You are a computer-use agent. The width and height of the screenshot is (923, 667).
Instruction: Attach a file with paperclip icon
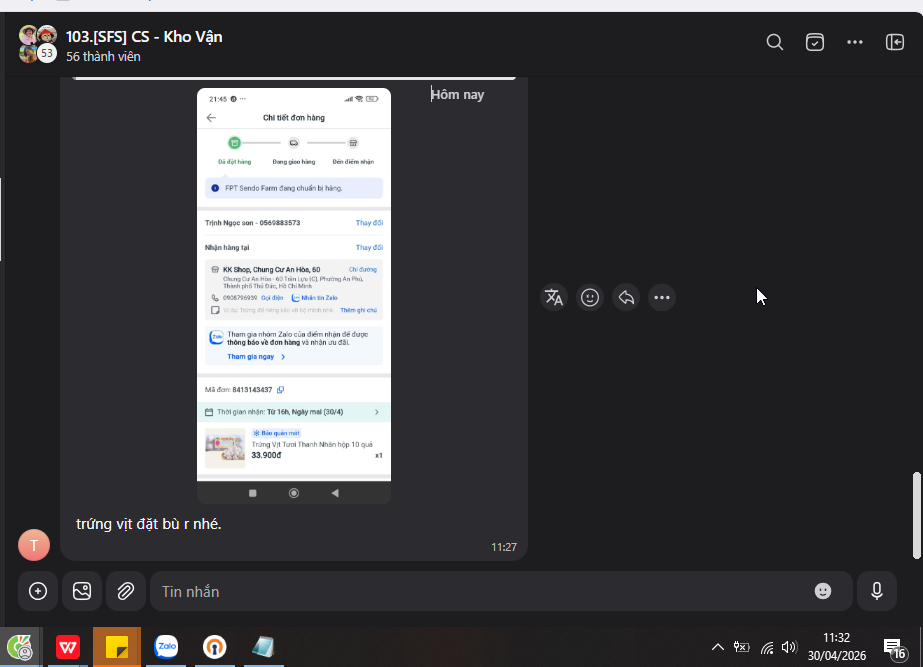coord(125,591)
